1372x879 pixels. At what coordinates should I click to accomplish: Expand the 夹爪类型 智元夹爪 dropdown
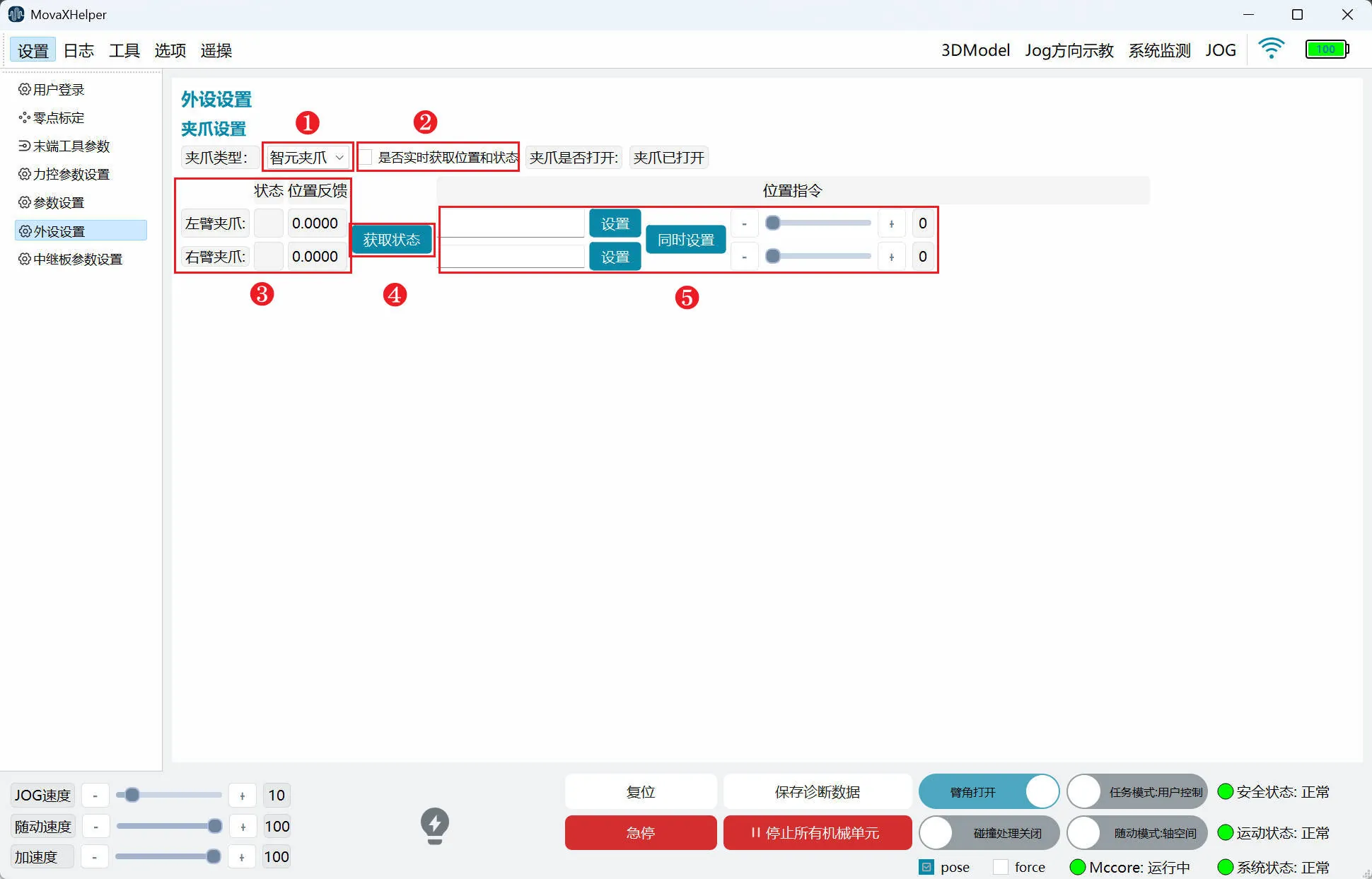click(308, 157)
